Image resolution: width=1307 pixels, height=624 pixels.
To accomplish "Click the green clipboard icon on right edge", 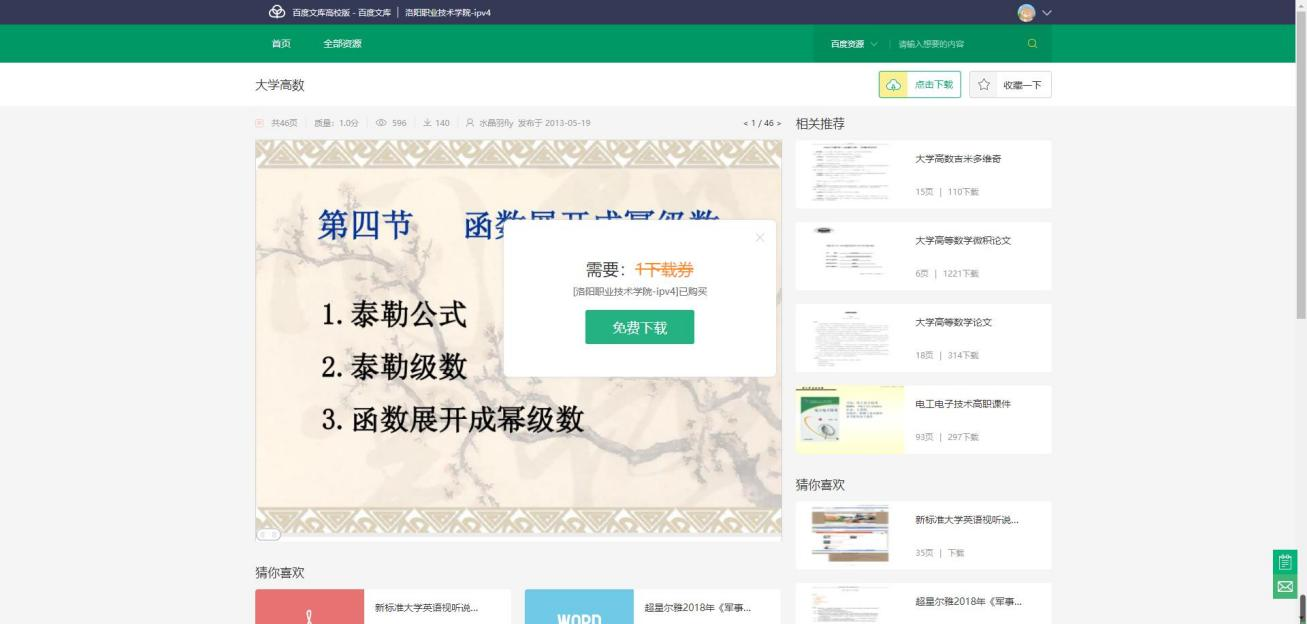I will point(1285,561).
